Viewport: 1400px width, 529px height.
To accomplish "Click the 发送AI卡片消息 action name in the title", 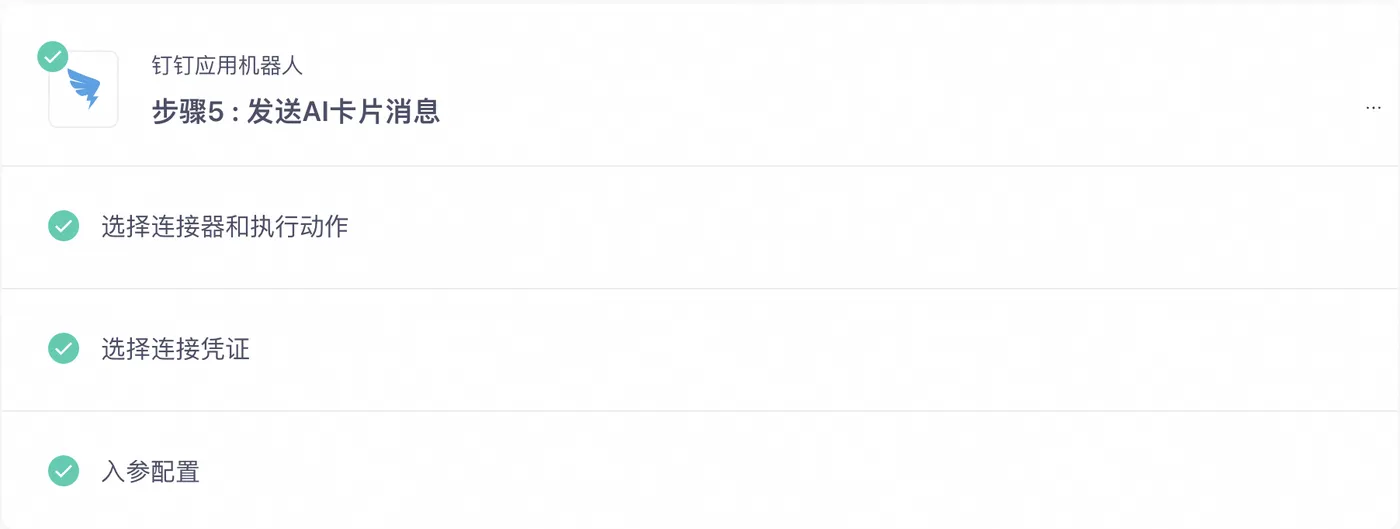I will (x=344, y=111).
